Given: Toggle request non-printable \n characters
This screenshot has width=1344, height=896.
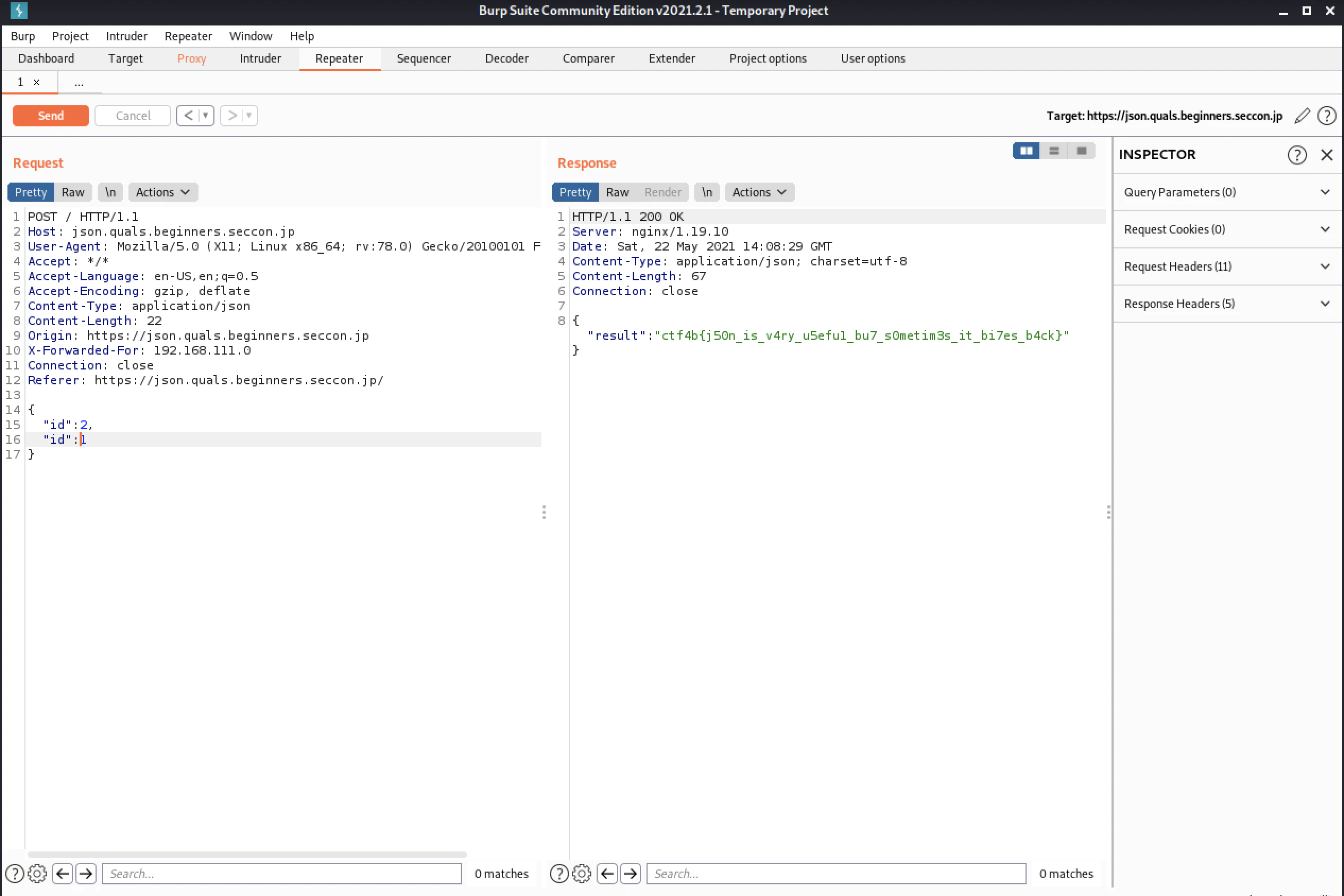Looking at the screenshot, I should pyautogui.click(x=110, y=193).
